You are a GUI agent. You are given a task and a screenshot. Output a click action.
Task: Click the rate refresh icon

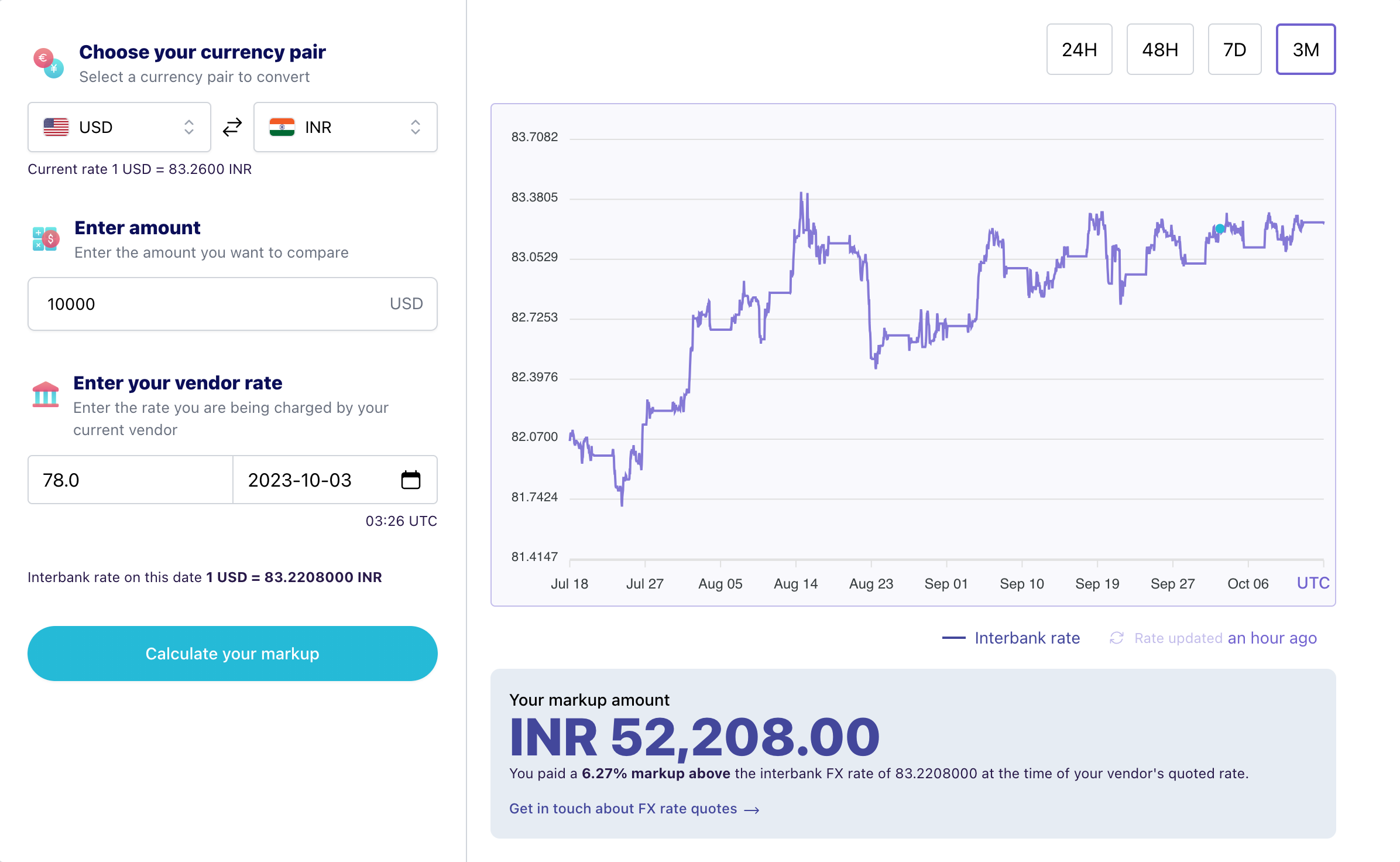tap(1116, 638)
